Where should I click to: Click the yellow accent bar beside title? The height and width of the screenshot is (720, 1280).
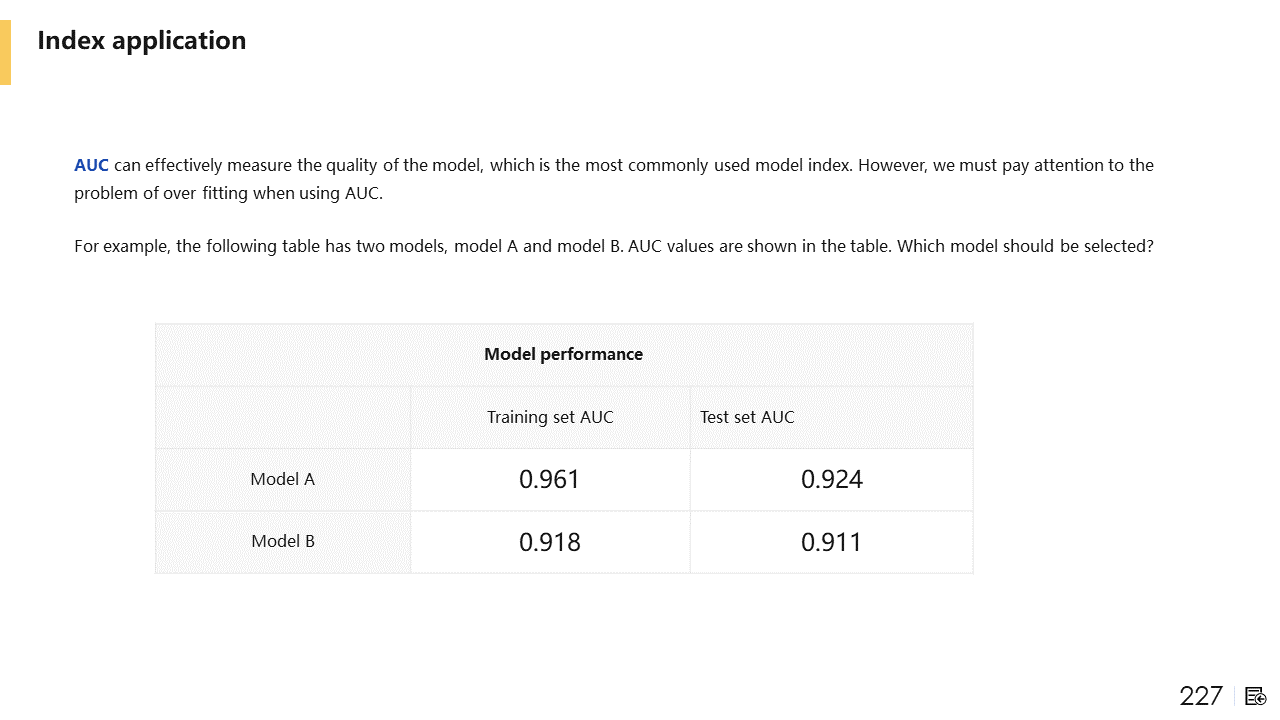[5, 52]
